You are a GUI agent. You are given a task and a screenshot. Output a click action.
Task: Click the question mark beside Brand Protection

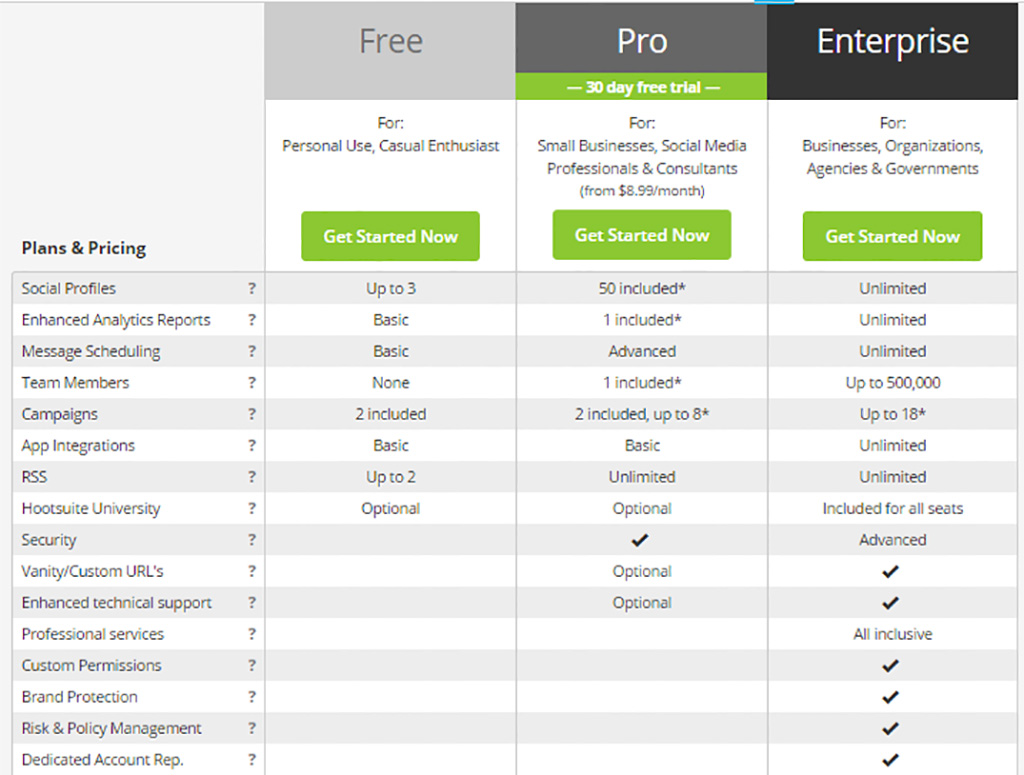click(252, 697)
